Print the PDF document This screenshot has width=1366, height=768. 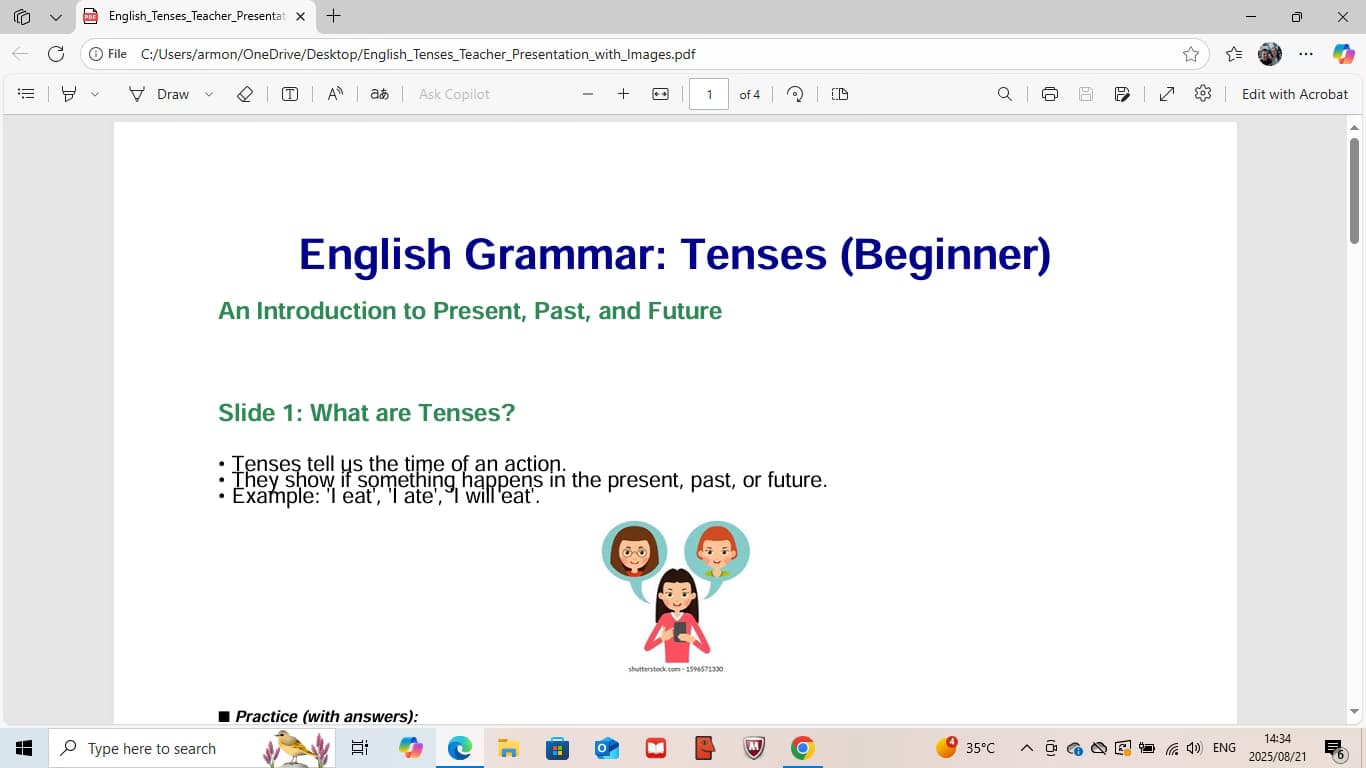point(1049,93)
